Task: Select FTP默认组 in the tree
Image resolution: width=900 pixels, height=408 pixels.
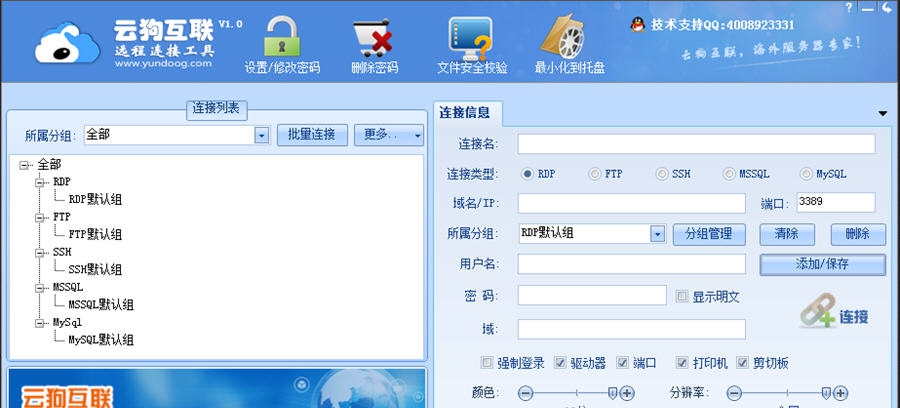Action: [95, 235]
